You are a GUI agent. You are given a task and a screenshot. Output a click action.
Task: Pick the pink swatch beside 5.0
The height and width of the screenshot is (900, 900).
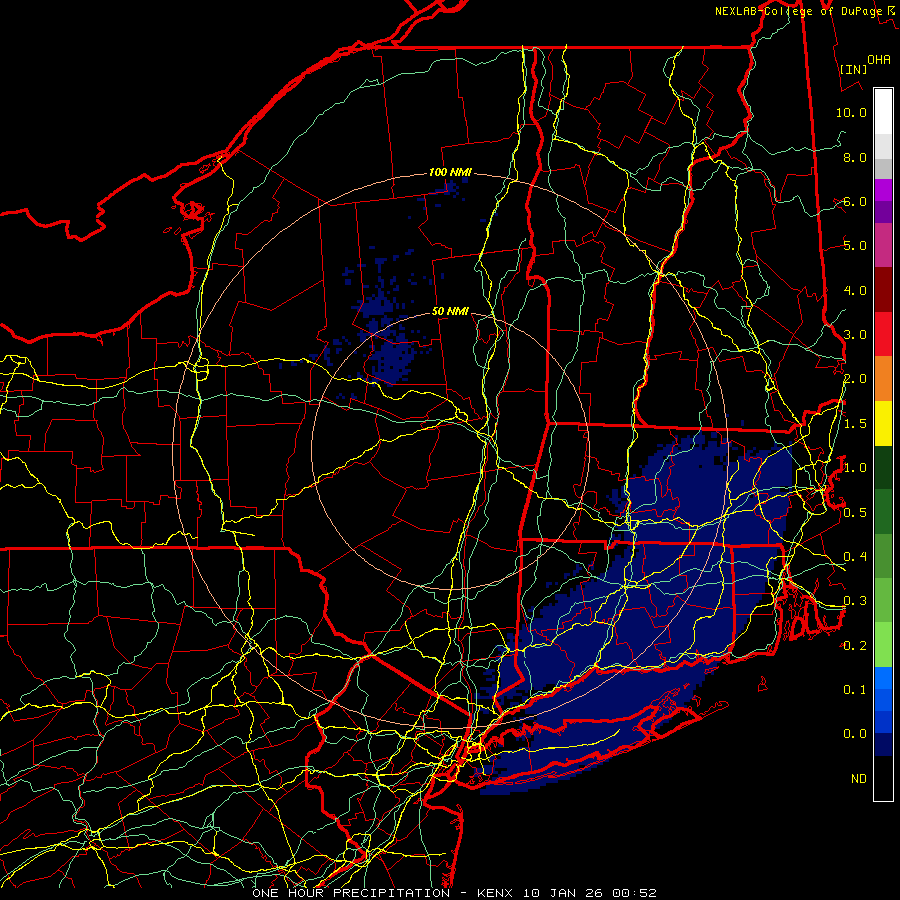(x=883, y=246)
